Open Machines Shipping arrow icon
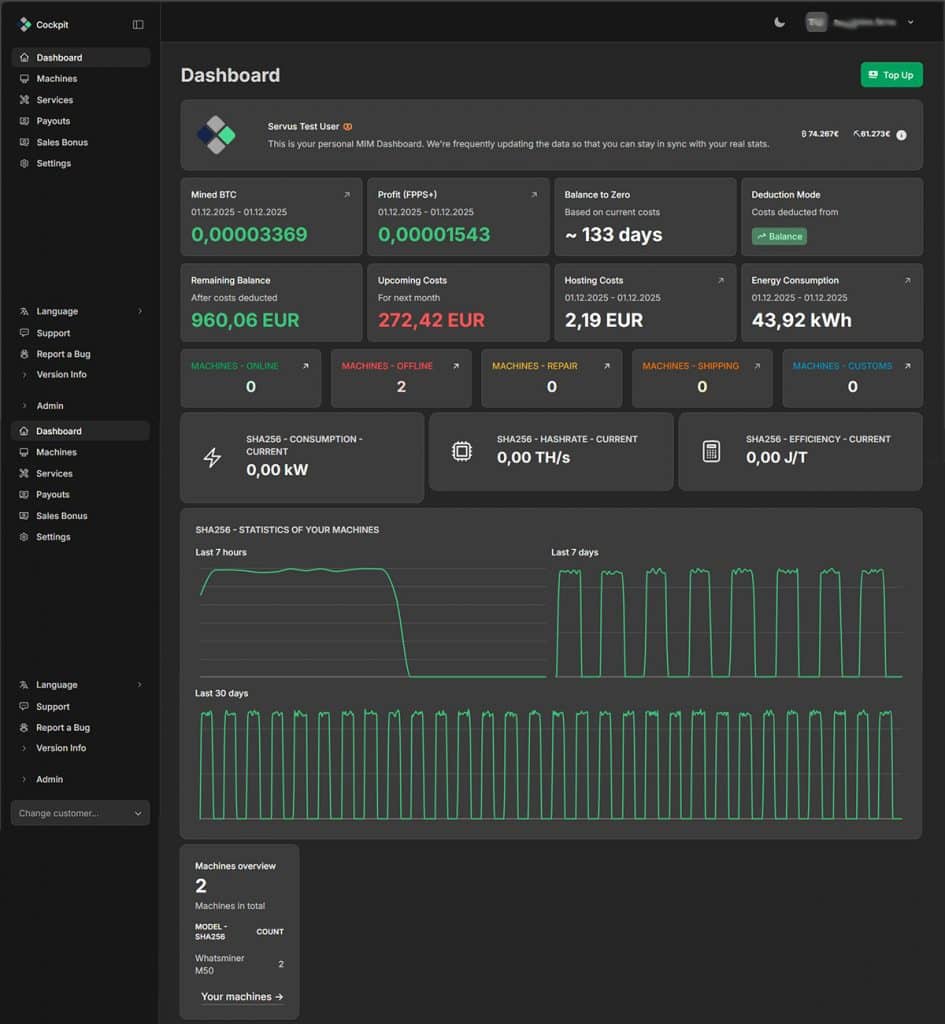 (757, 366)
